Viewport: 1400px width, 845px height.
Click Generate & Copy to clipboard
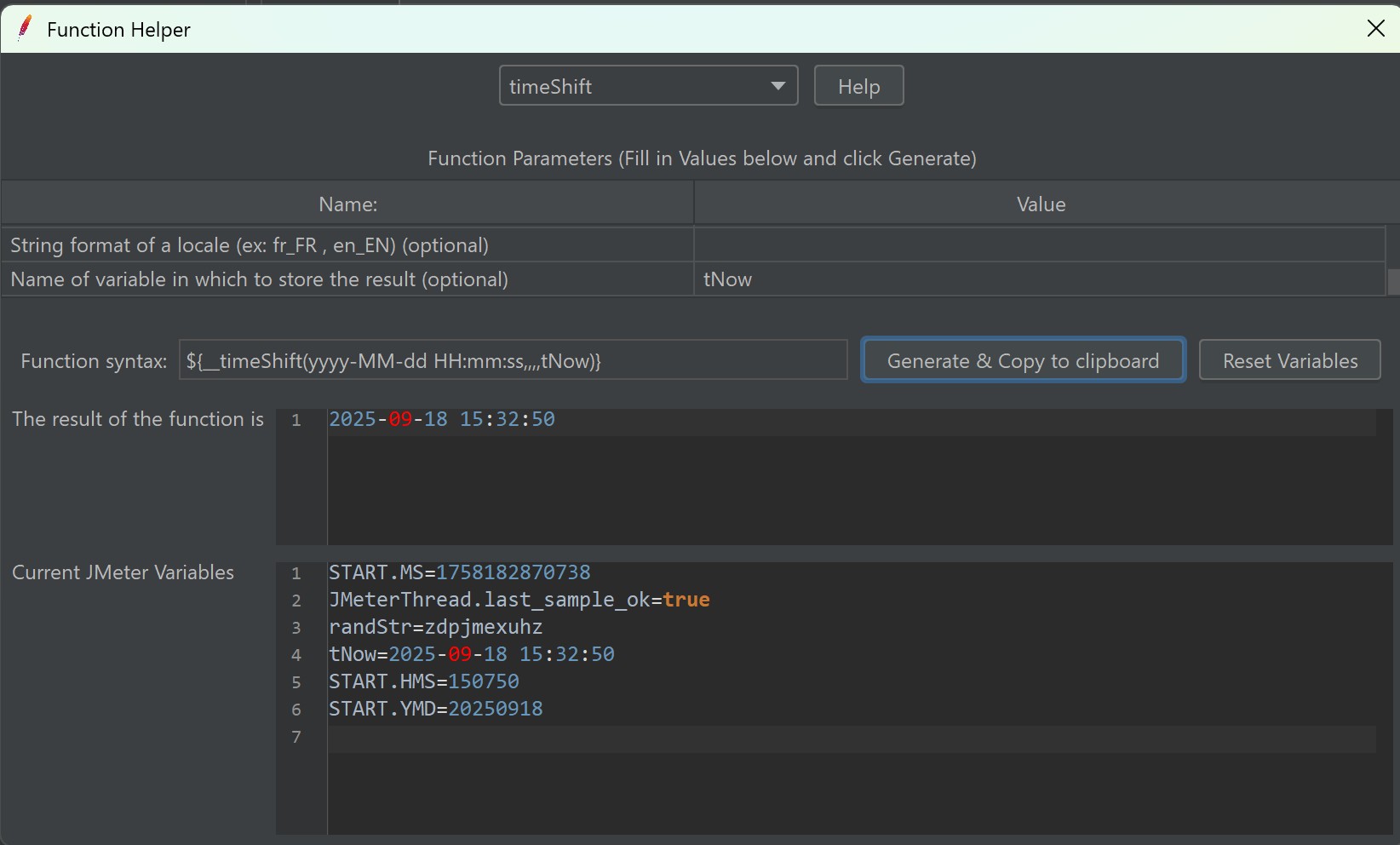click(1023, 361)
